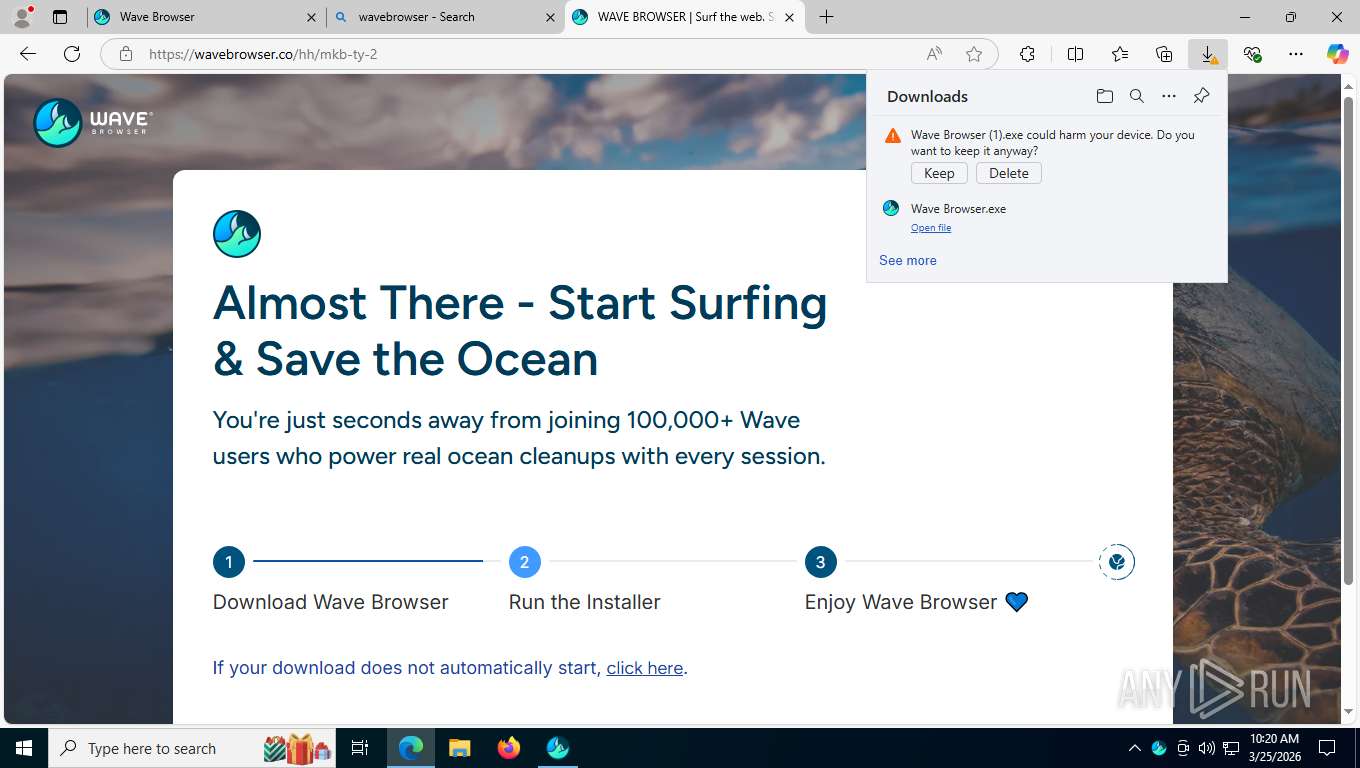The height and width of the screenshot is (768, 1360).
Task: Keep the Wave Browser (1).exe download
Action: [x=939, y=173]
